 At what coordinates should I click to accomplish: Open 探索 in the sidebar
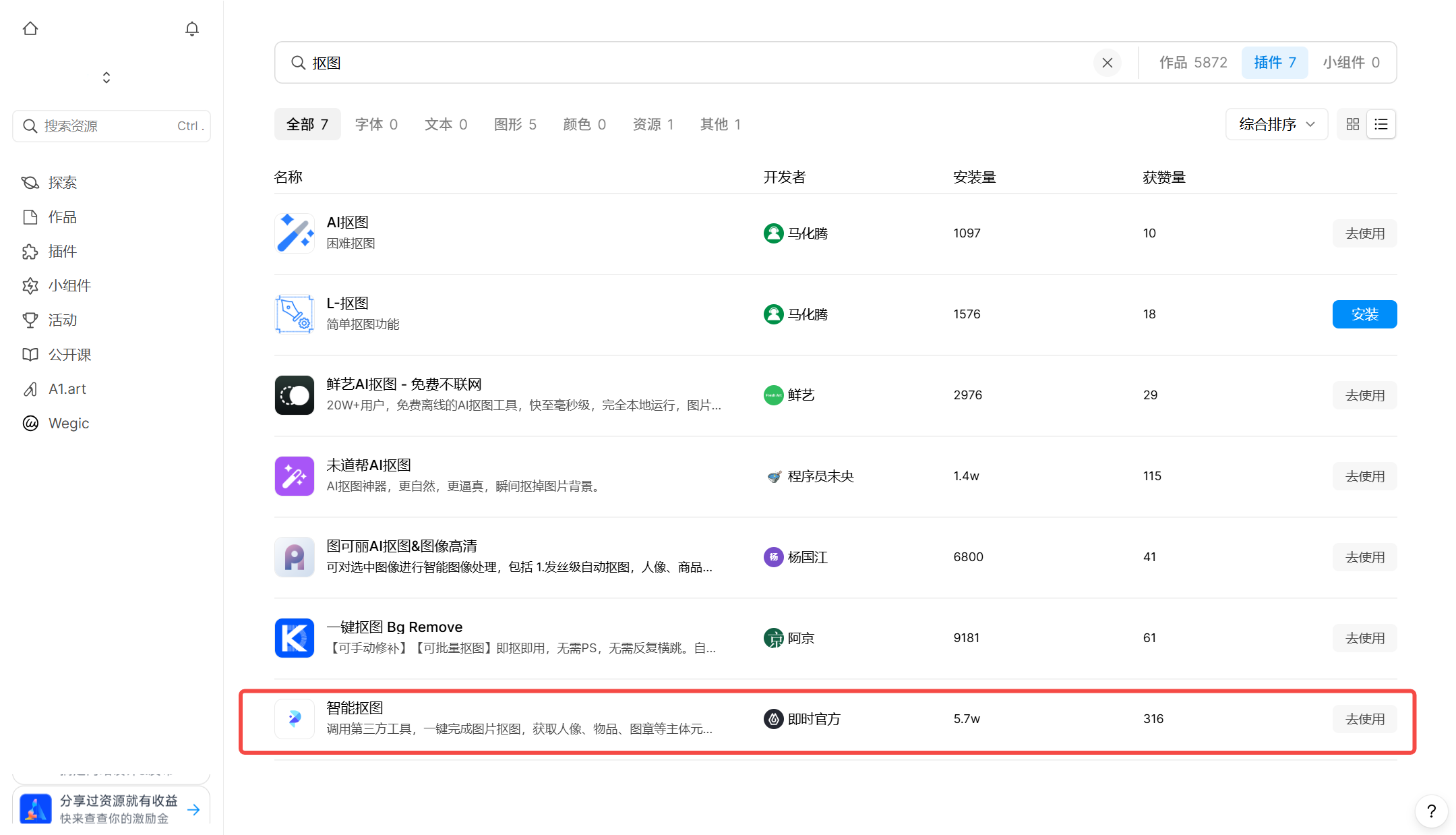point(62,183)
